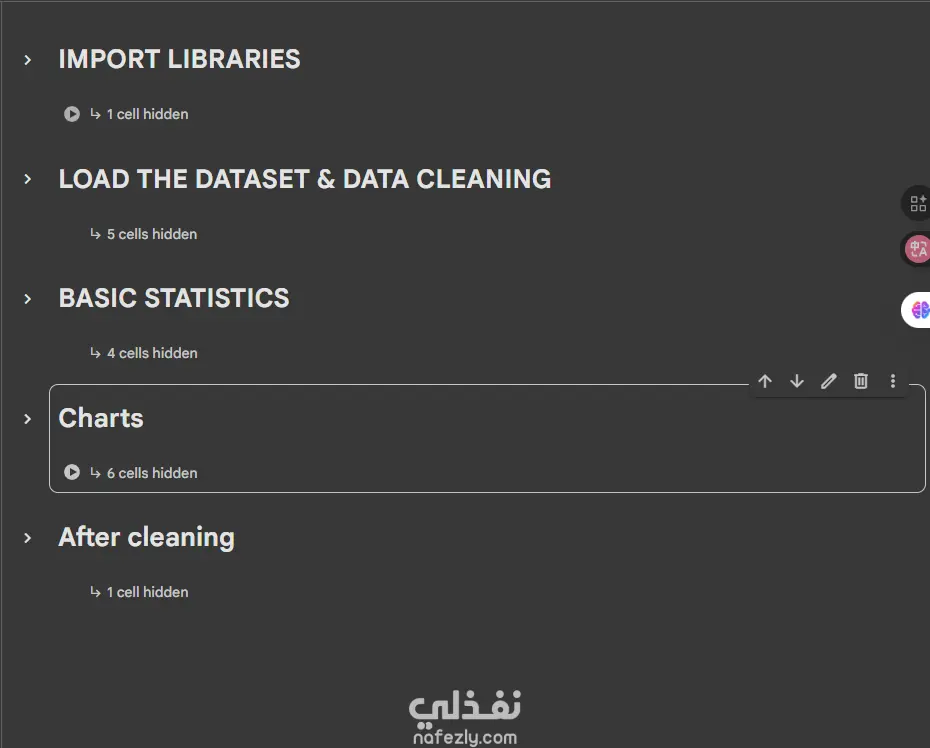Expand the BASIC STATISTICS section chevron

pyautogui.click(x=28, y=298)
